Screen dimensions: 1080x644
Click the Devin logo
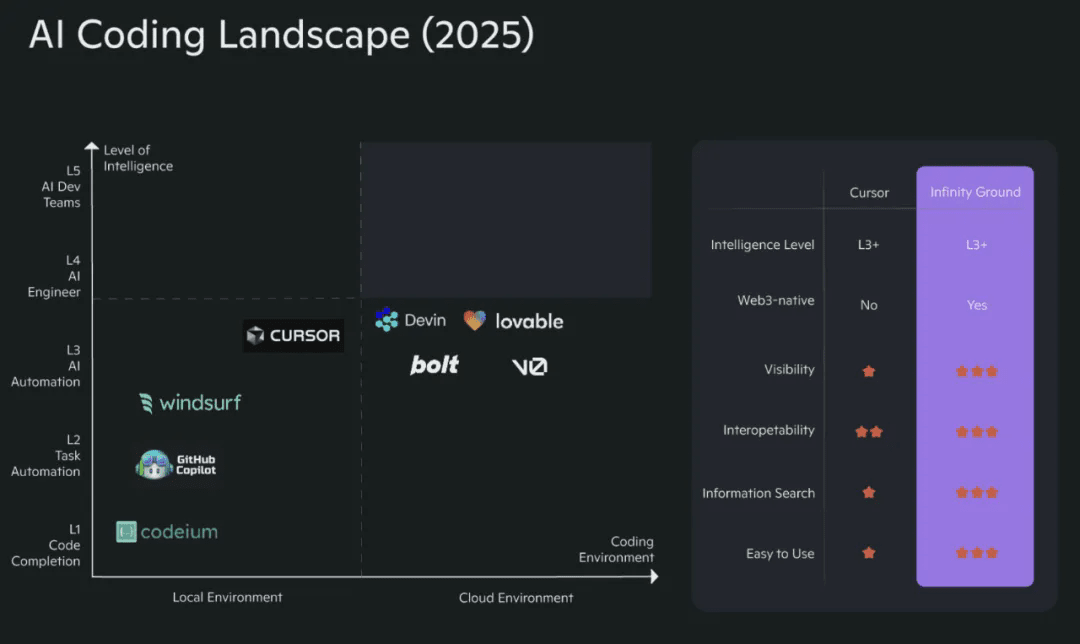click(x=411, y=320)
